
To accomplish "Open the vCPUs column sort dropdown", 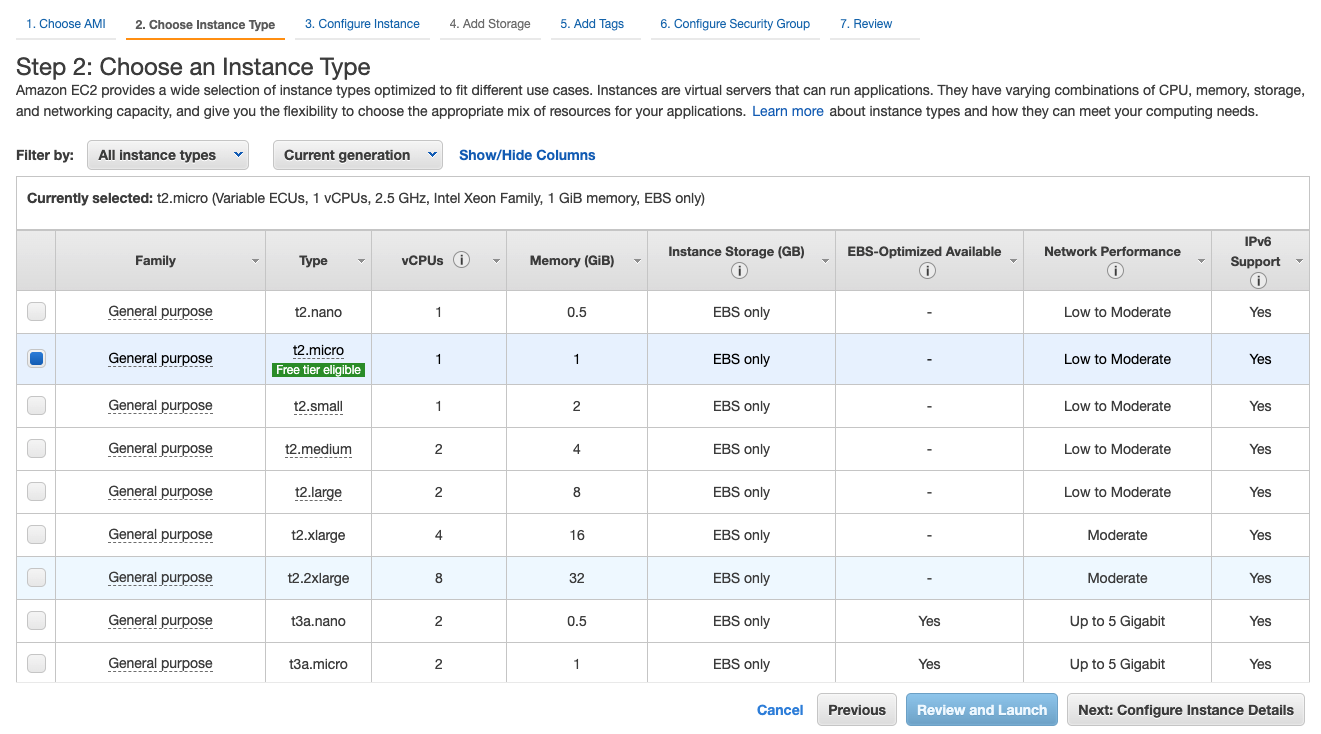I will pyautogui.click(x=496, y=260).
